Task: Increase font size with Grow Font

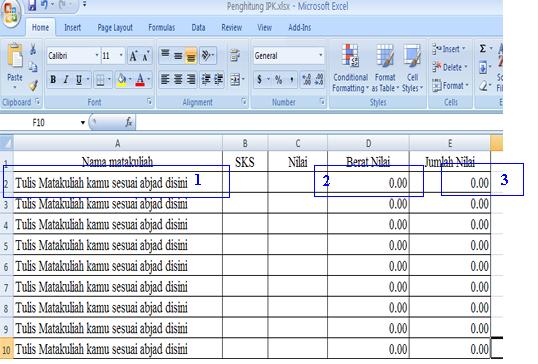Action: (x=133, y=56)
